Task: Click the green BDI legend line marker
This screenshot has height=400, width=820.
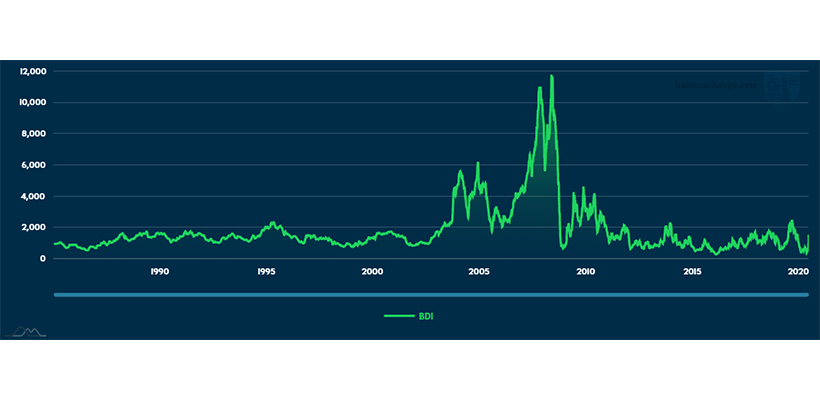Action: pos(397,316)
